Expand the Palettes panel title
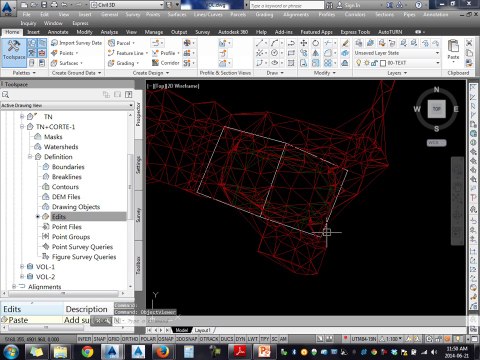Screen dimensions: 480x360 pyautogui.click(x=24, y=73)
